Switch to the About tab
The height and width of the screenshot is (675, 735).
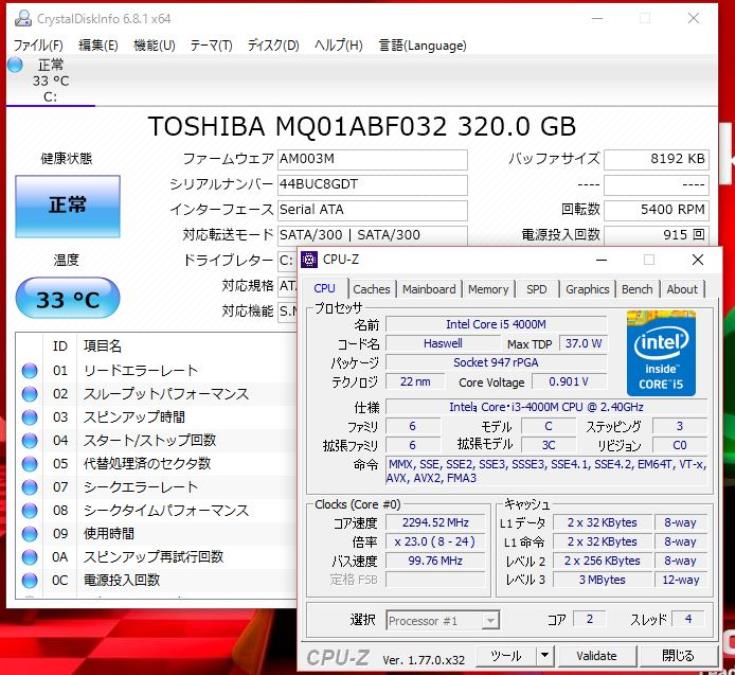click(682, 289)
